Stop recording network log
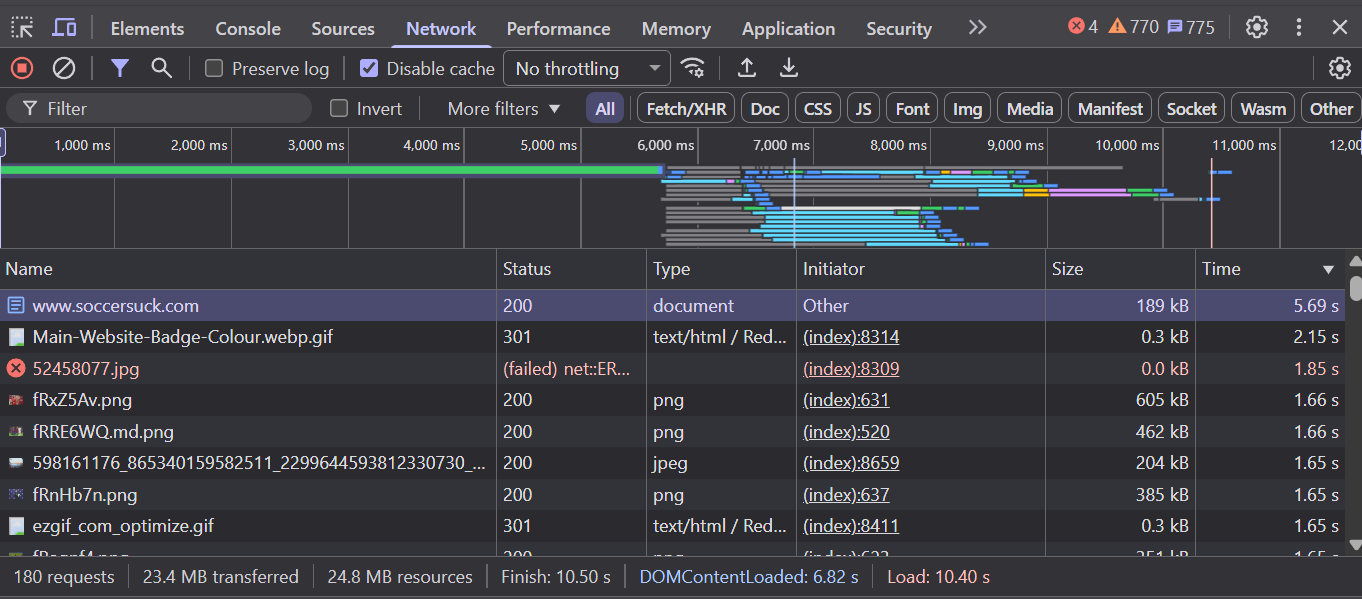1362x599 pixels. 22,68
